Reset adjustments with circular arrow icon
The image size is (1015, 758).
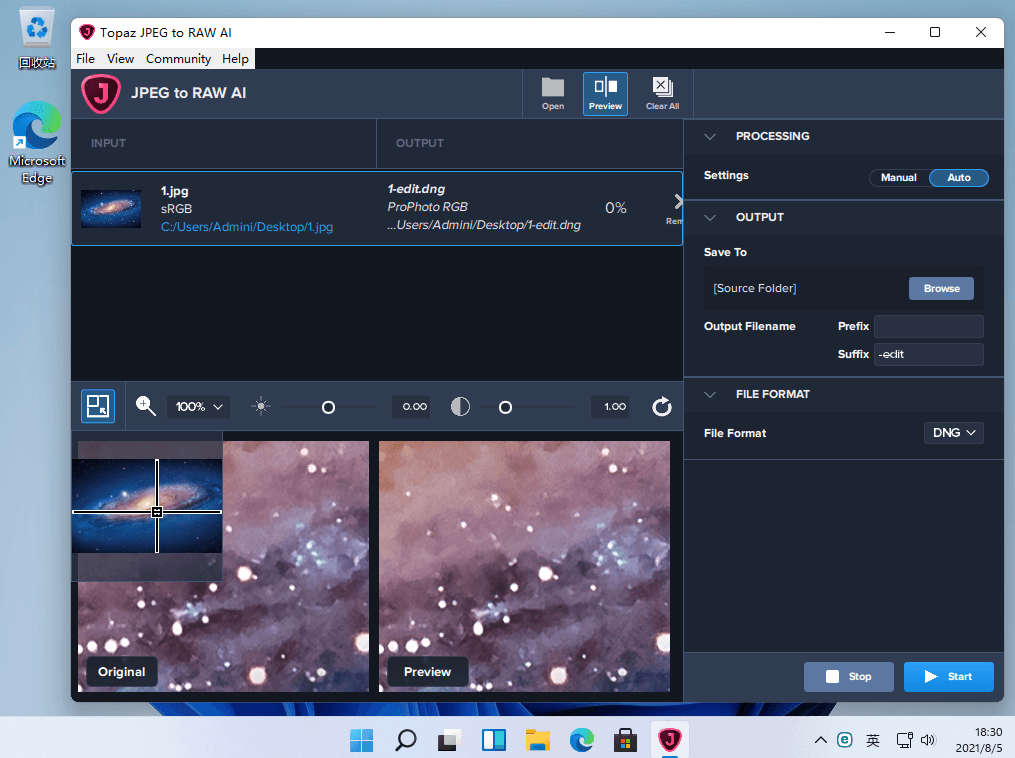pyautogui.click(x=662, y=407)
